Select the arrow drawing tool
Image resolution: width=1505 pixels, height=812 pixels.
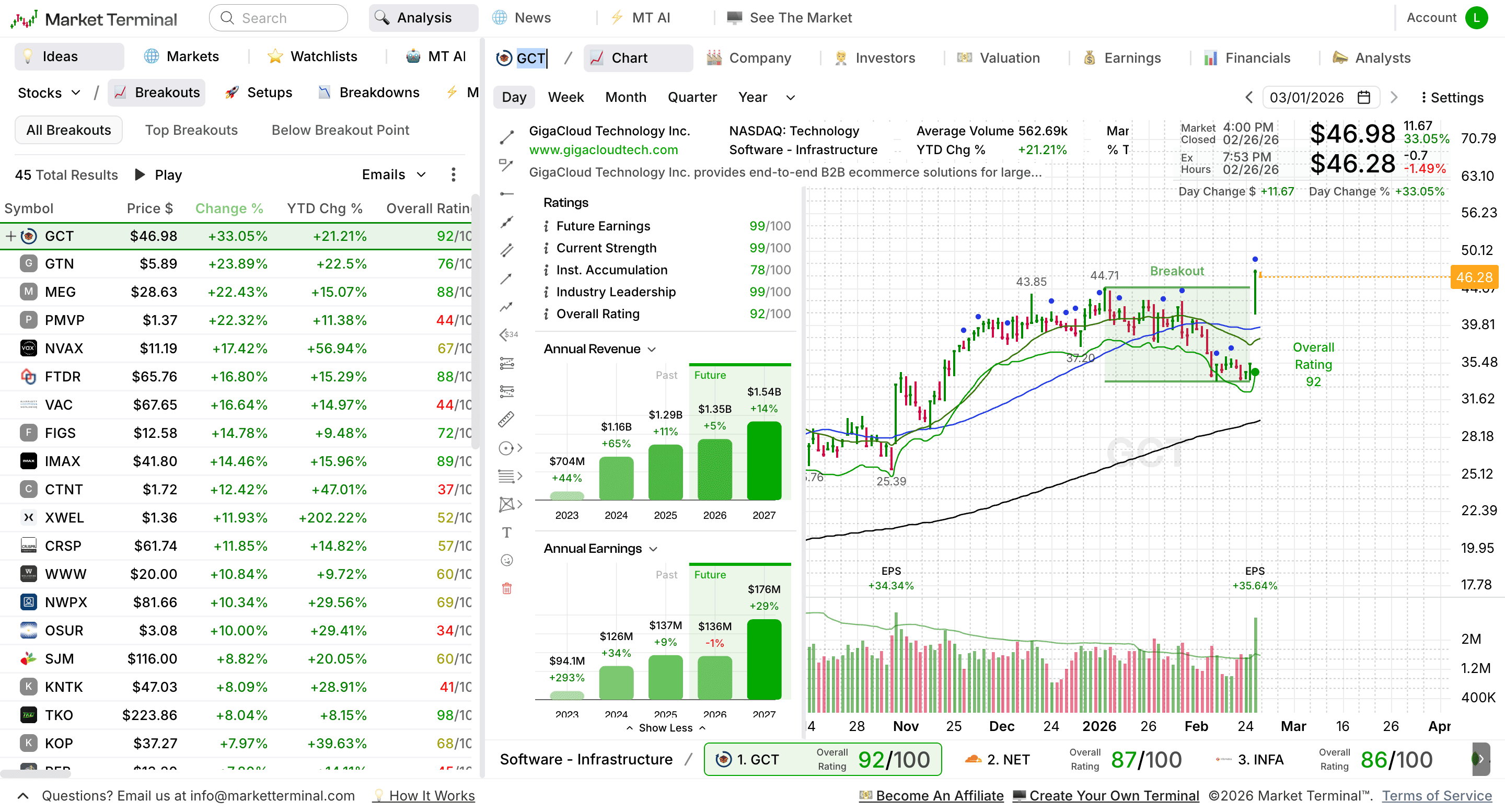[506, 279]
